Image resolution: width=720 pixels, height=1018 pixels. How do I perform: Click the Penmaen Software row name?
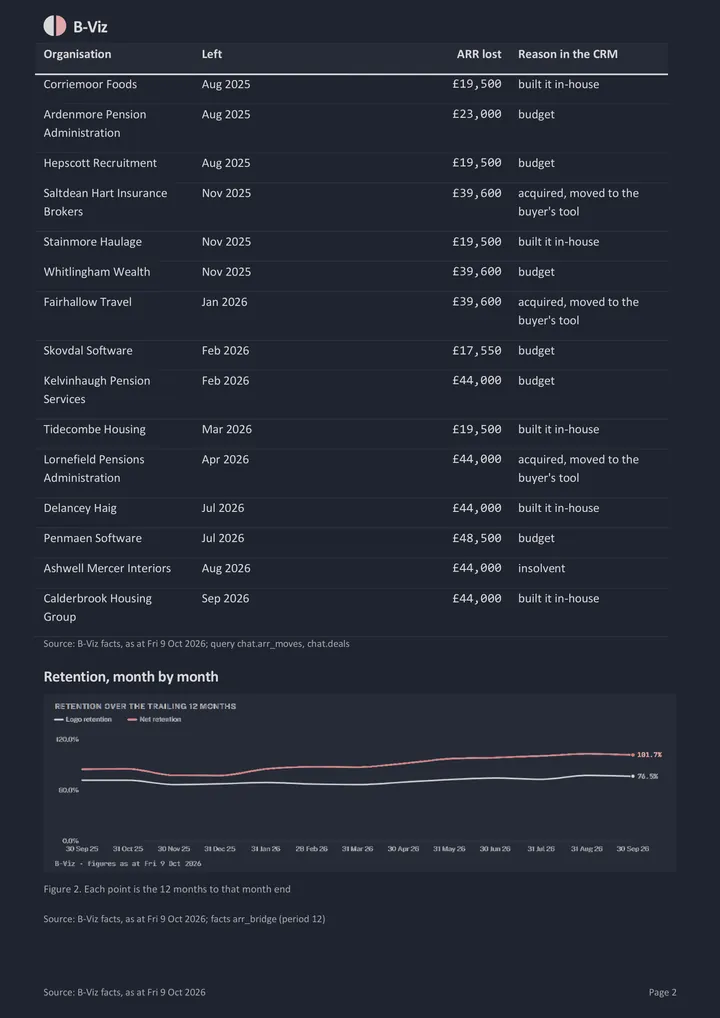click(92, 538)
